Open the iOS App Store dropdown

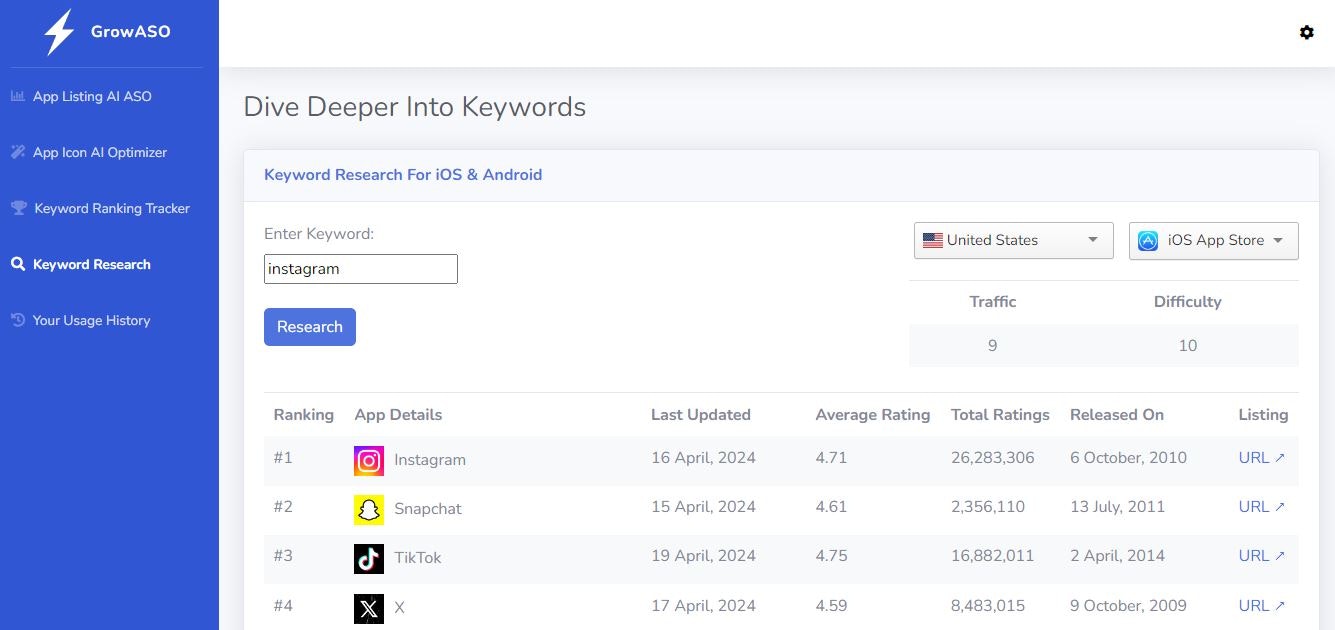(x=1214, y=240)
